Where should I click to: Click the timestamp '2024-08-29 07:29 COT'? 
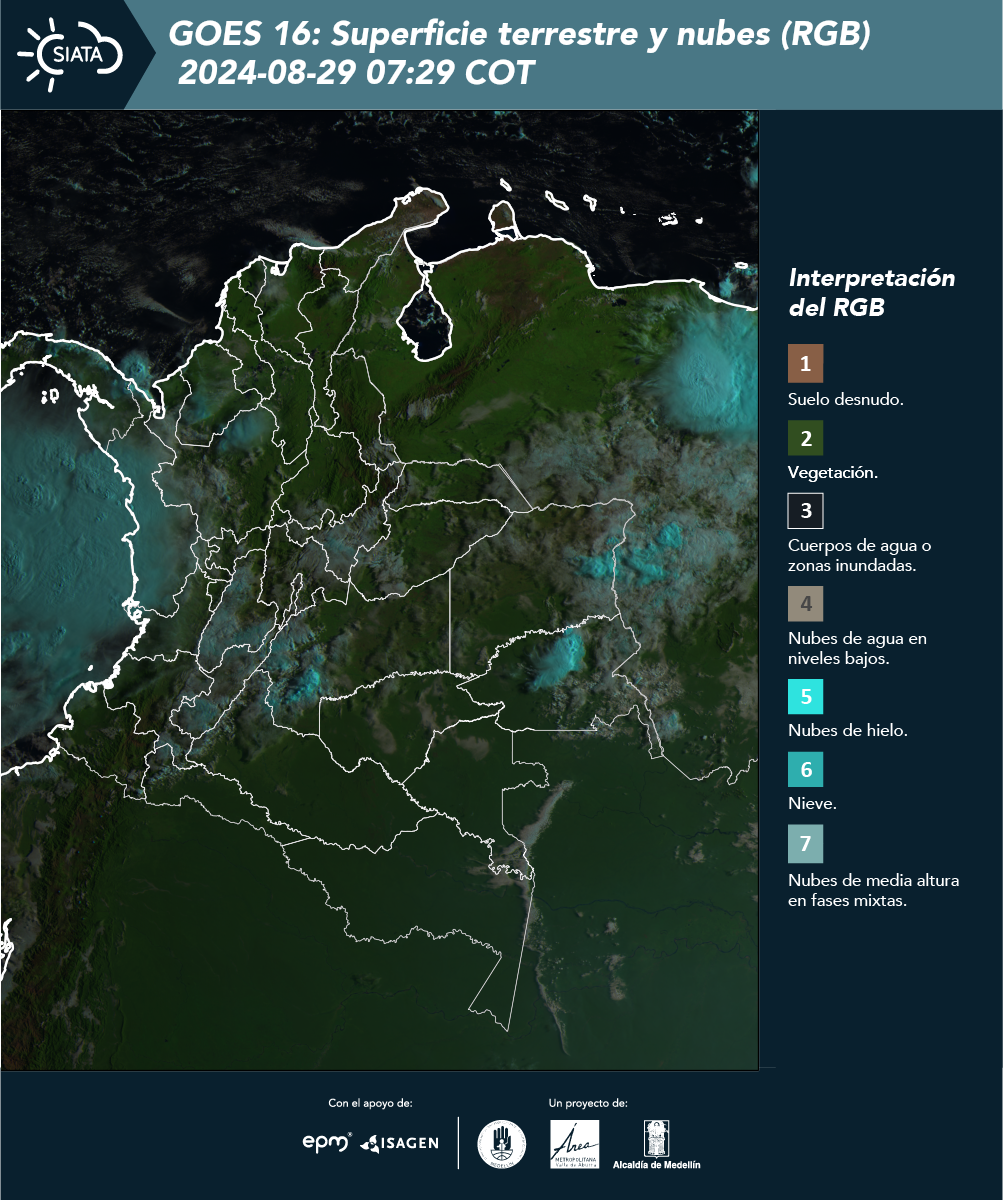tap(356, 72)
